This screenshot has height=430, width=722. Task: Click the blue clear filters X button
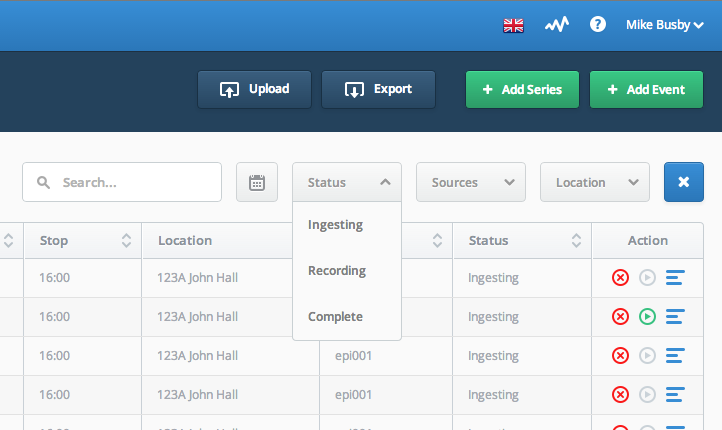[x=683, y=182]
